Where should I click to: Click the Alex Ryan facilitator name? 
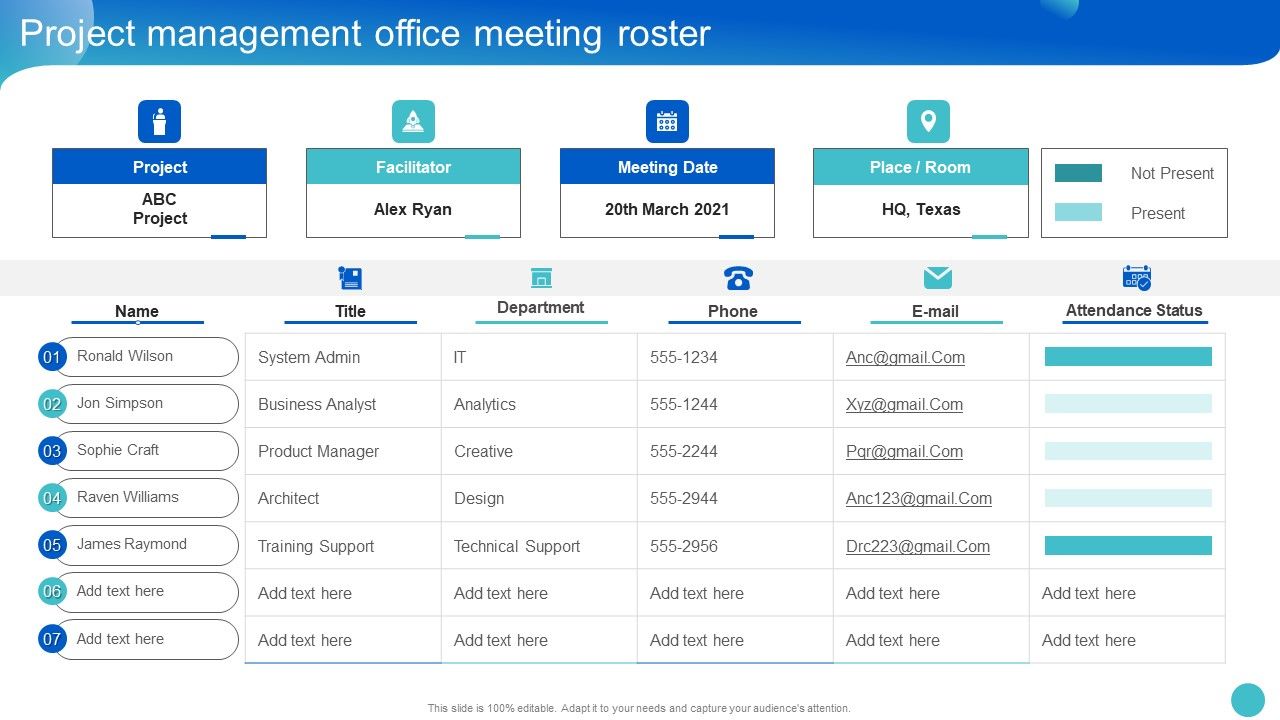tap(413, 209)
